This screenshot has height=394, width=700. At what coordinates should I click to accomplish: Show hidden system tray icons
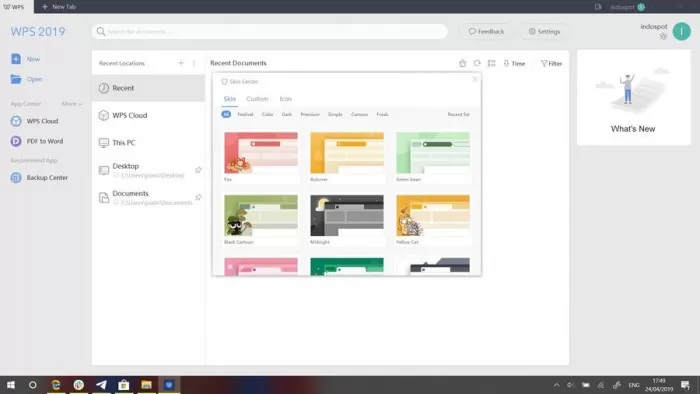point(556,385)
